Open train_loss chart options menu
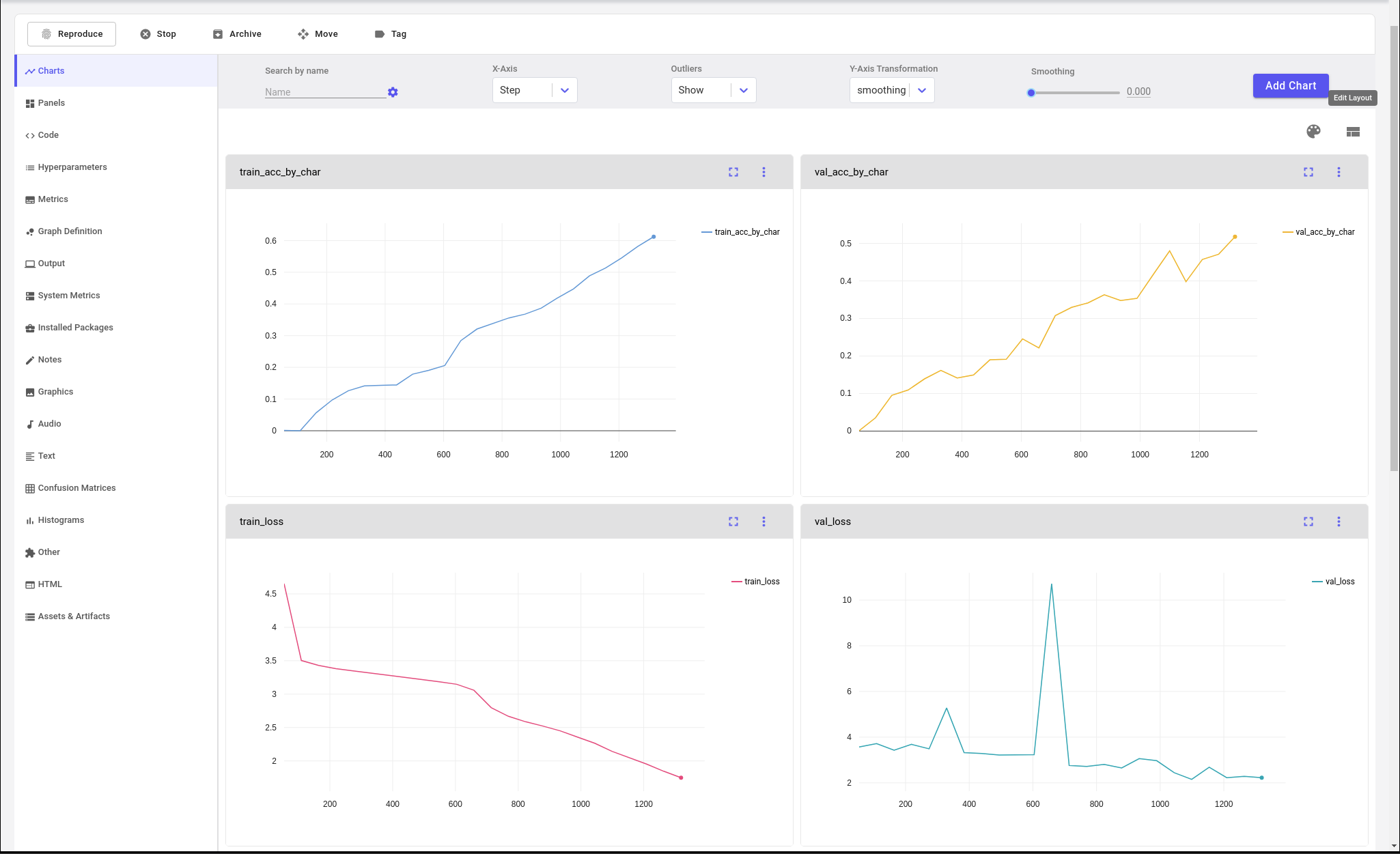This screenshot has width=1400, height=854. pyautogui.click(x=764, y=522)
